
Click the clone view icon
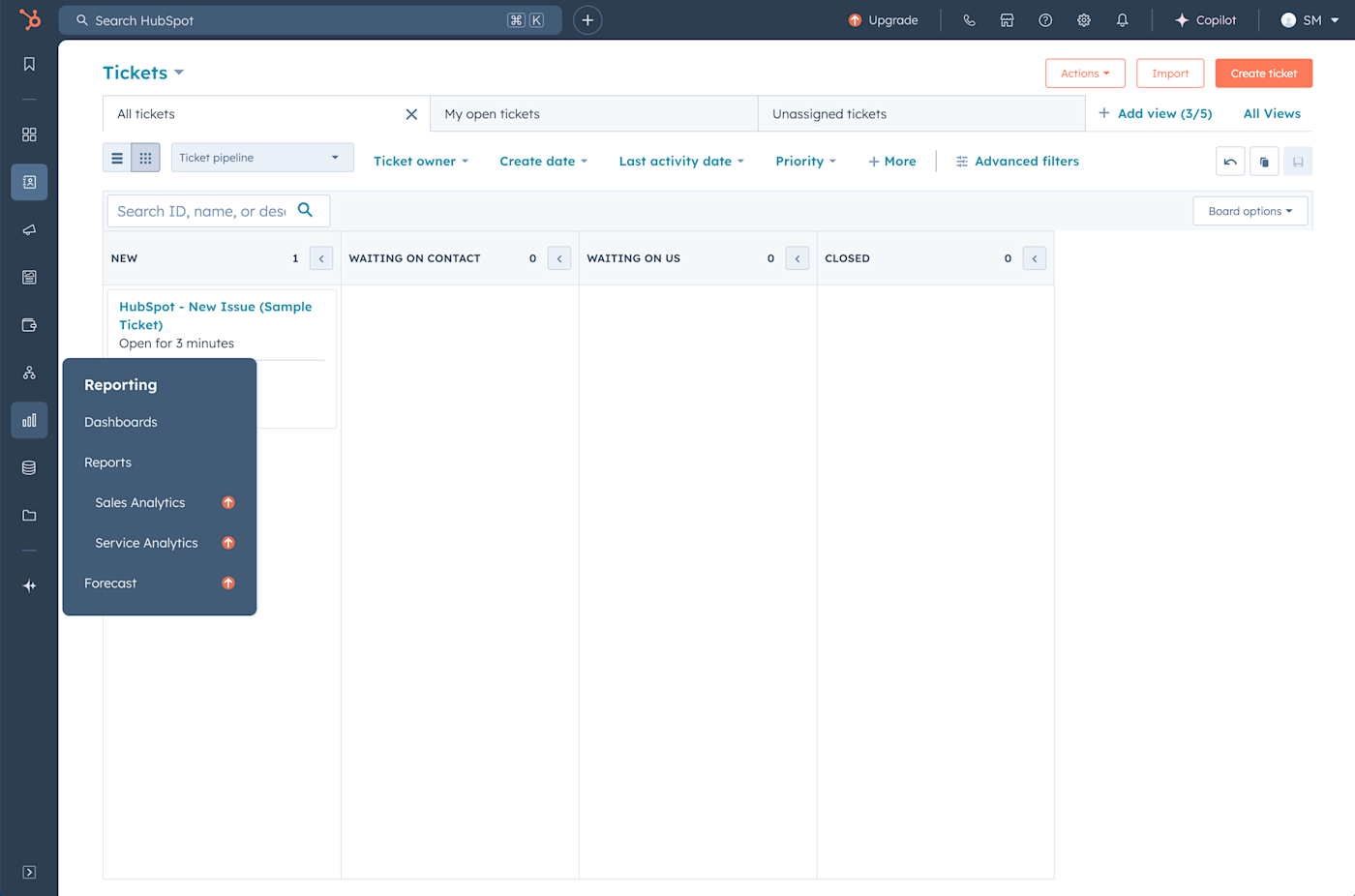pyautogui.click(x=1264, y=162)
